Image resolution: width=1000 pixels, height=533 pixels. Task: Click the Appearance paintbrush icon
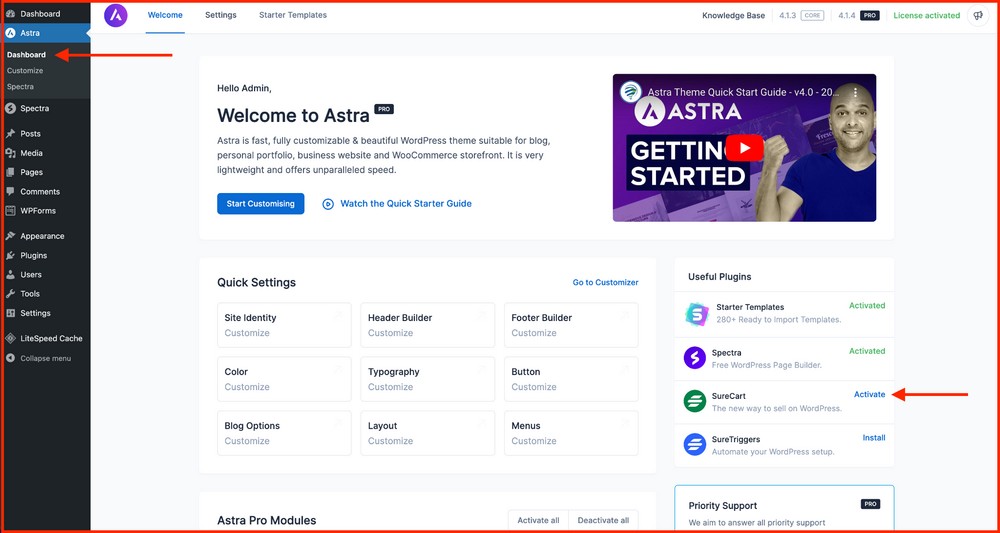[x=10, y=236]
